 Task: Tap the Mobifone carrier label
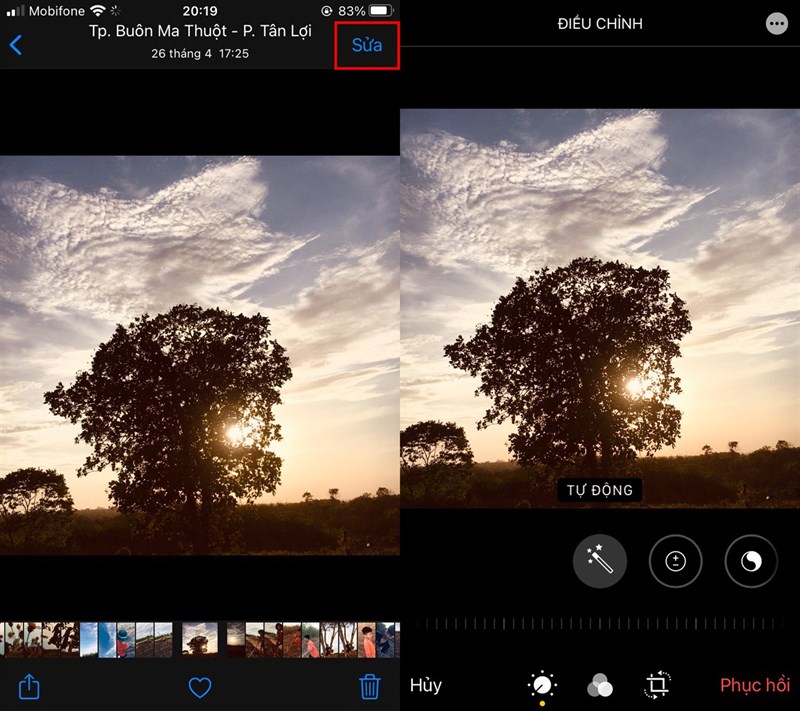57,11
